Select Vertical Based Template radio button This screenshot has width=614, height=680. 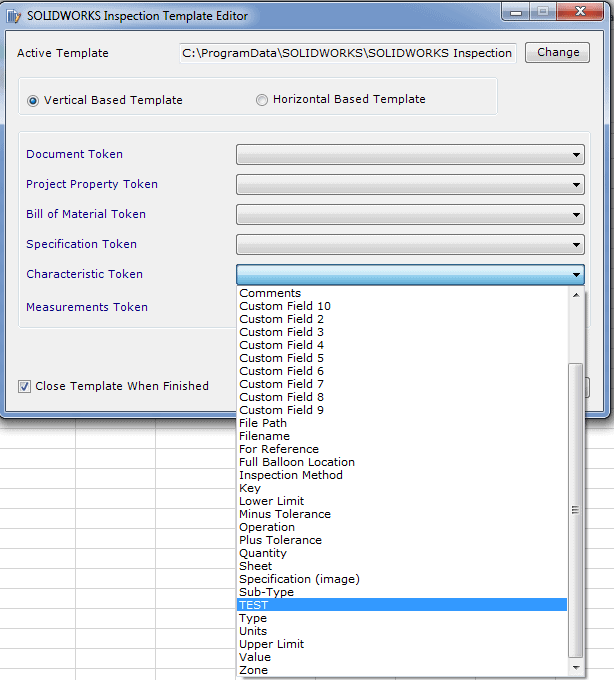pyautogui.click(x=33, y=100)
